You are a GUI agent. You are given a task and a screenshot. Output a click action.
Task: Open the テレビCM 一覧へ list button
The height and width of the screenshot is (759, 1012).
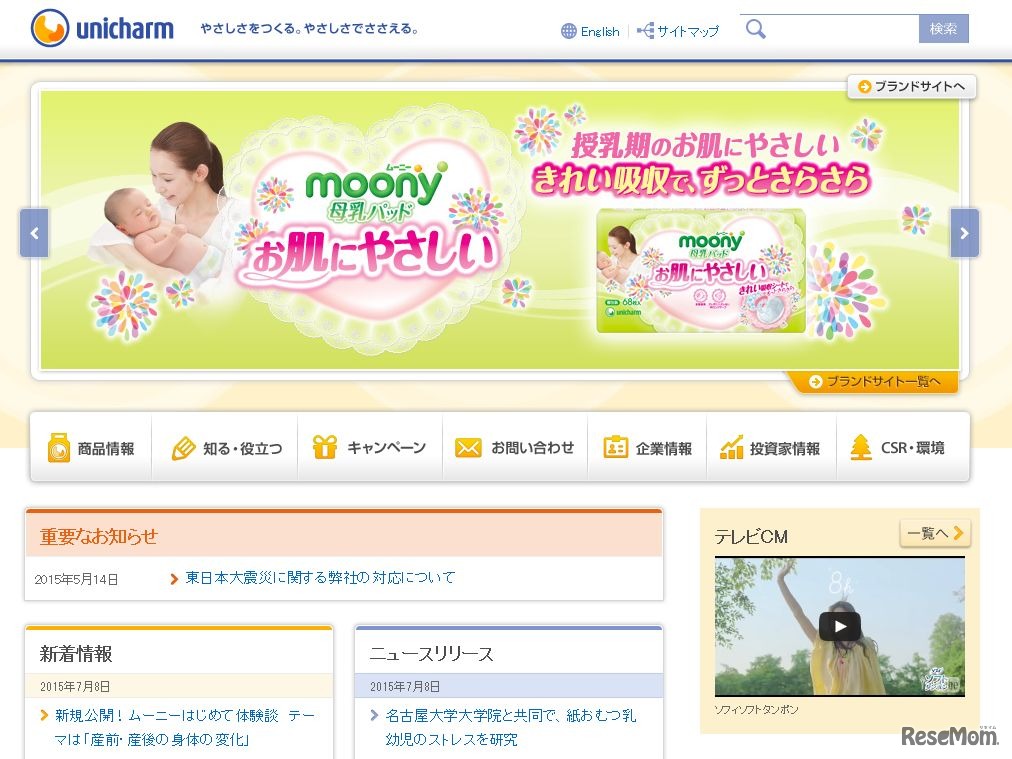935,533
